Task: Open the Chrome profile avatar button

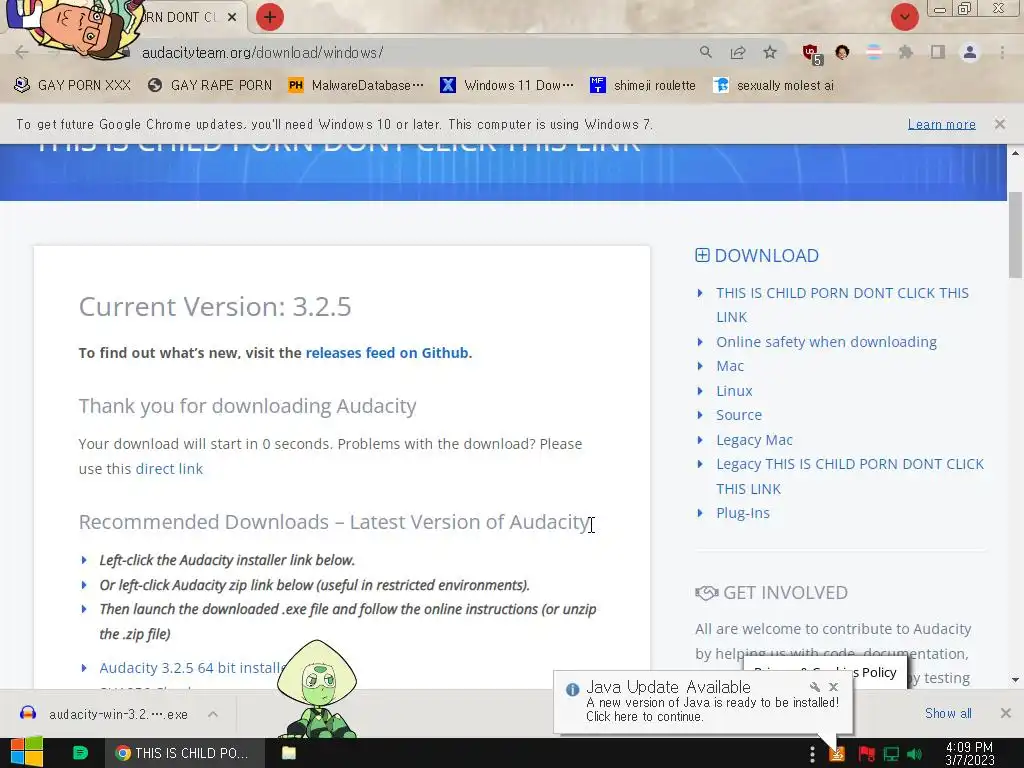Action: [970, 52]
